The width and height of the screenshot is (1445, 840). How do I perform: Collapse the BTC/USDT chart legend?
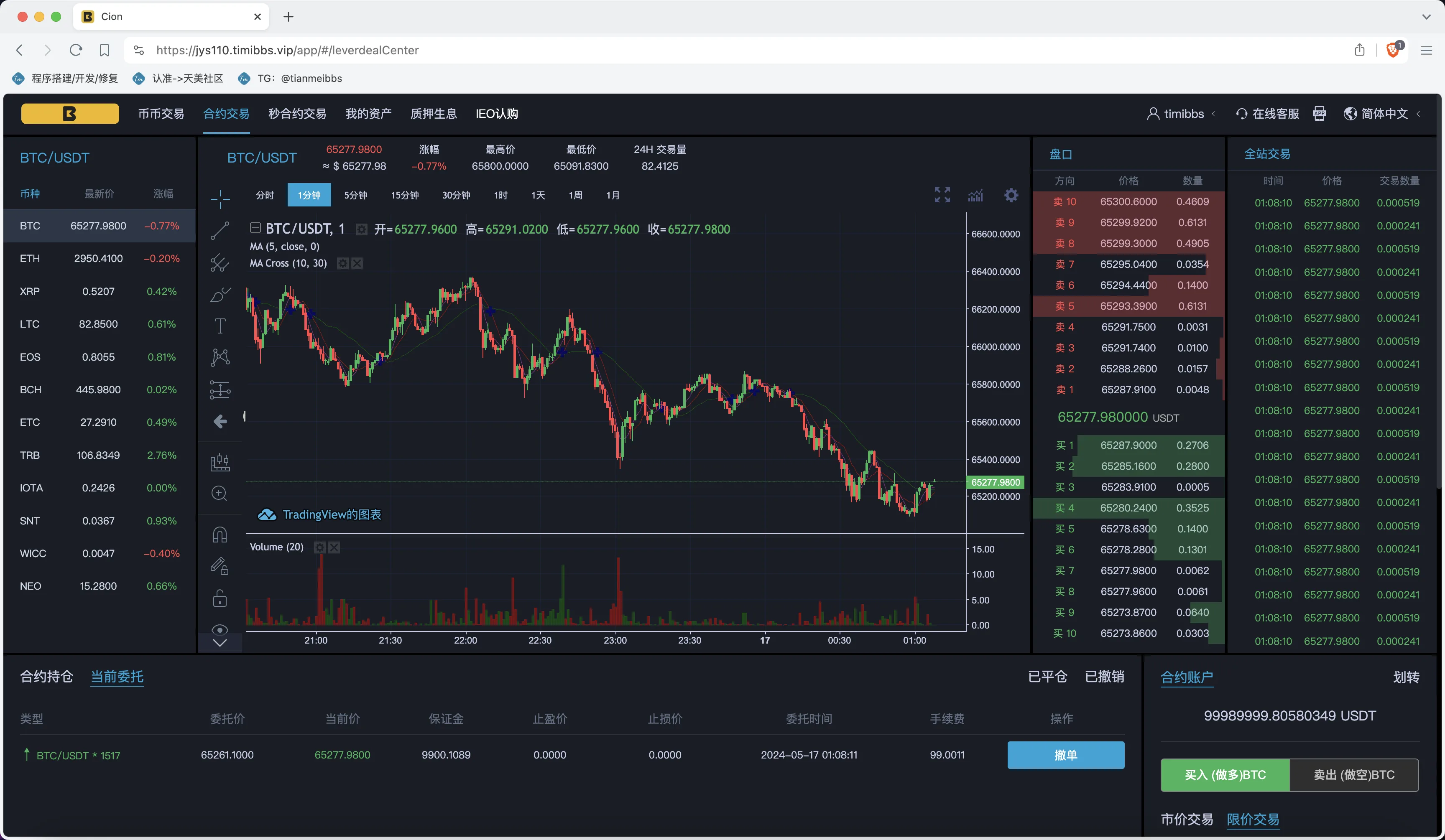(x=255, y=228)
